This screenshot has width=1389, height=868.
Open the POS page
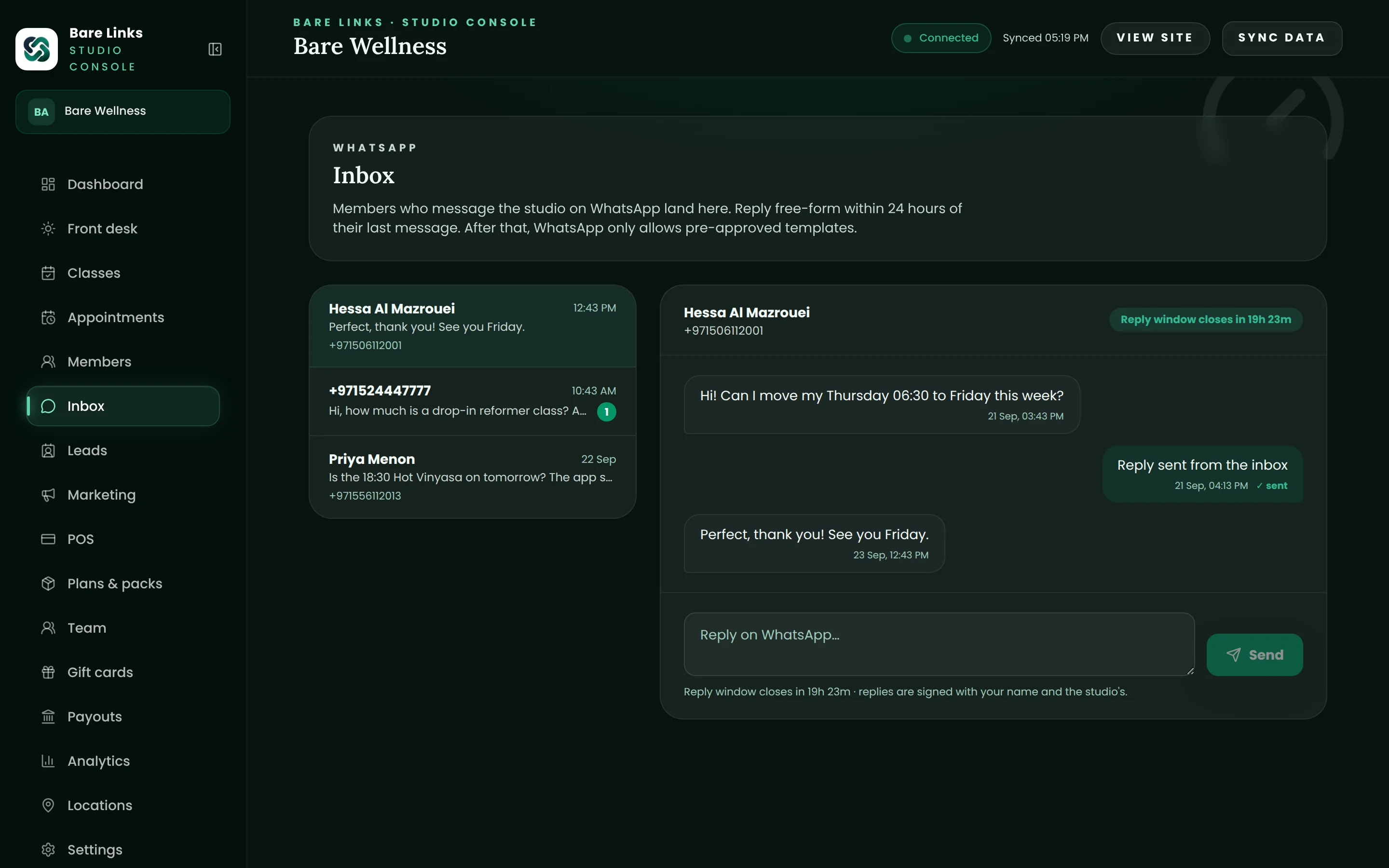click(123, 539)
